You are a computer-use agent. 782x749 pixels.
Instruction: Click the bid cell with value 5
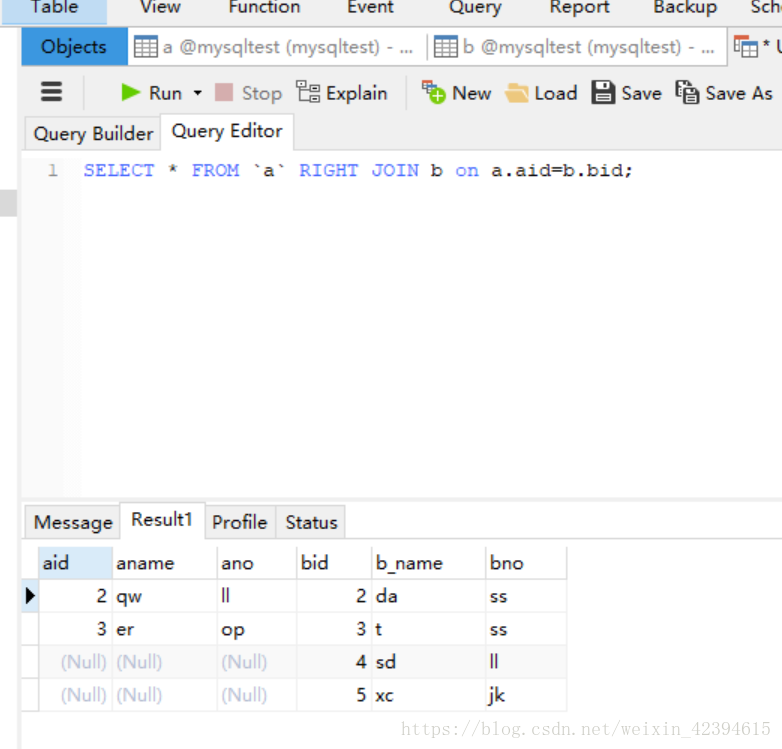pyautogui.click(x=334, y=695)
